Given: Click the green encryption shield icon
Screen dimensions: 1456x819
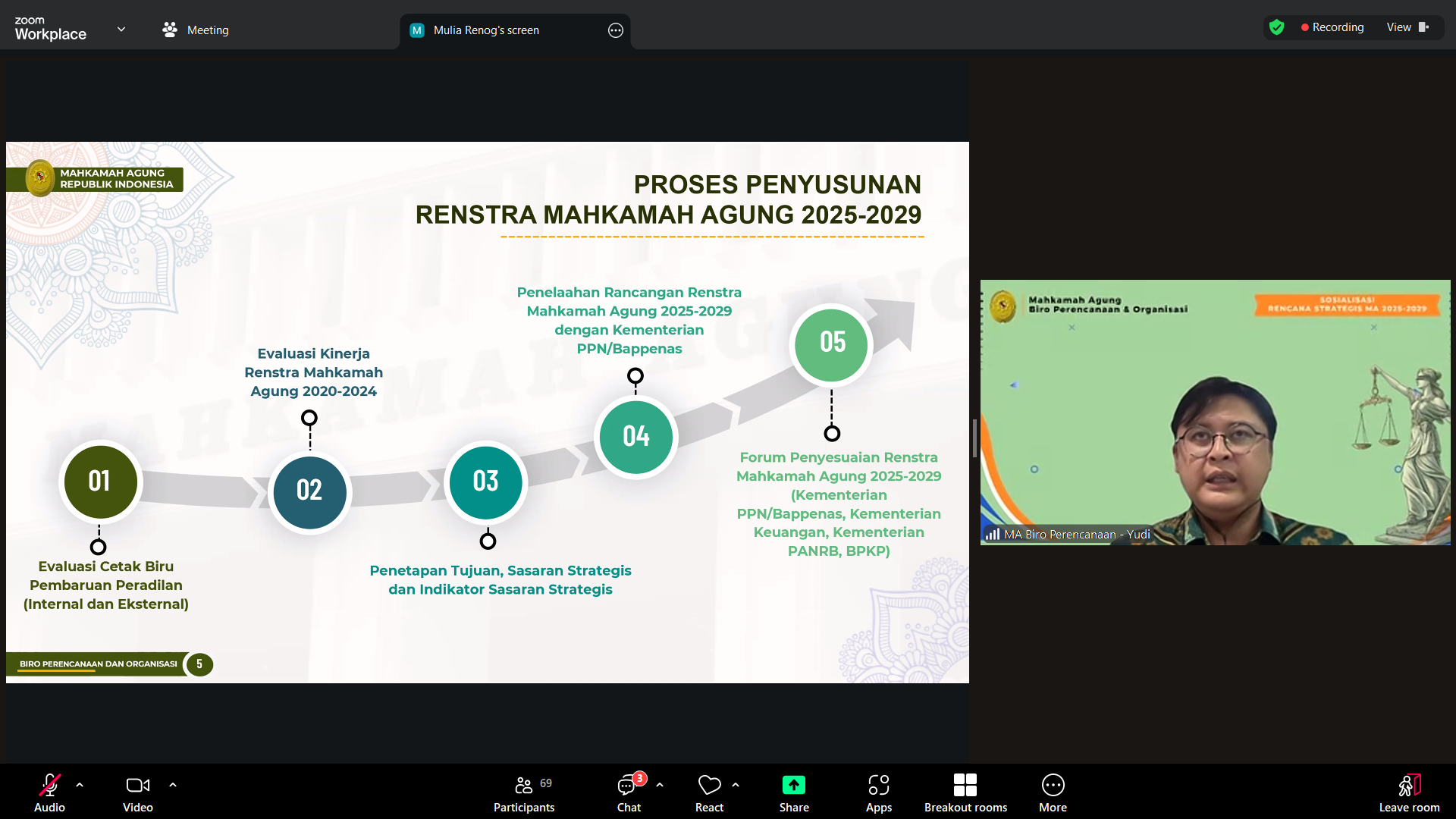Looking at the screenshot, I should 1276,27.
